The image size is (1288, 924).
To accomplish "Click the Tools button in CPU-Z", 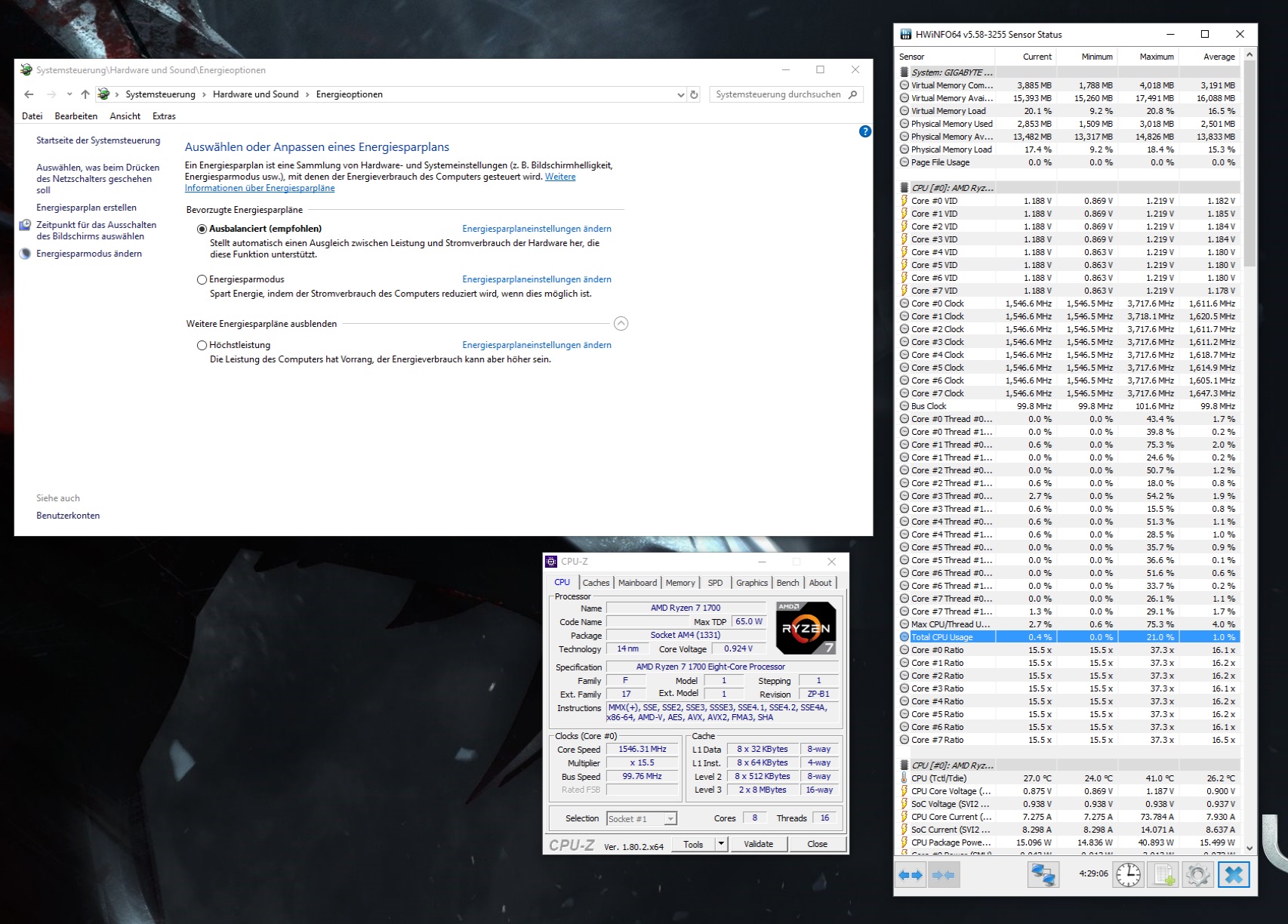I will point(693,844).
